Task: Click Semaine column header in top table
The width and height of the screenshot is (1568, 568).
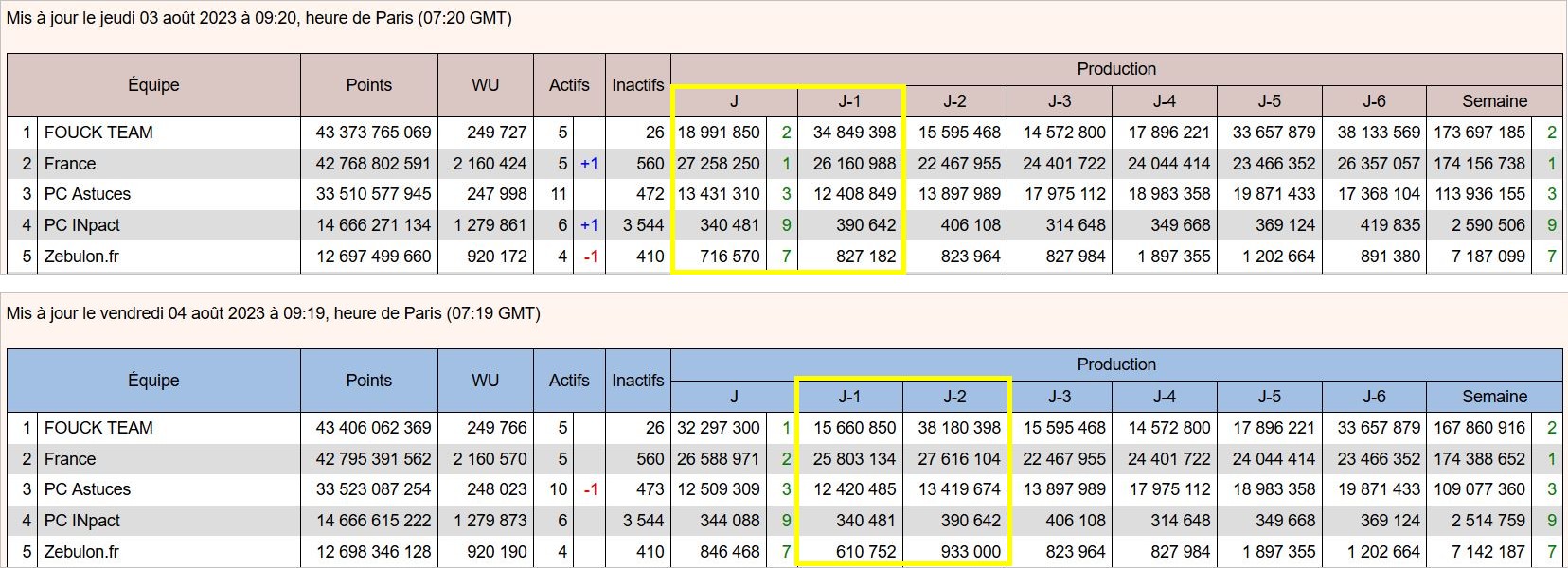Action: pos(1494,101)
